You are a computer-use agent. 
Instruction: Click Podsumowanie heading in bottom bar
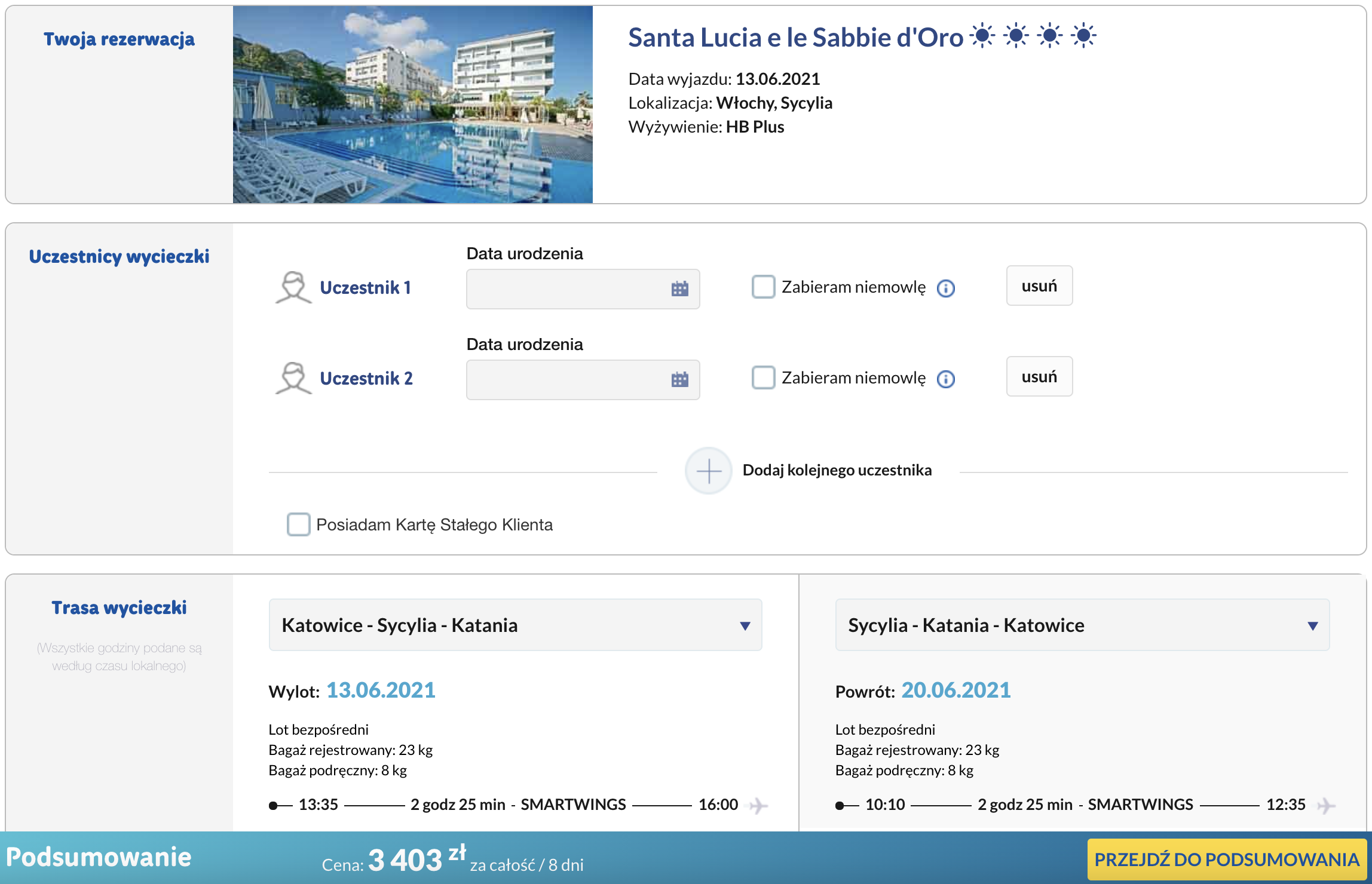99,857
